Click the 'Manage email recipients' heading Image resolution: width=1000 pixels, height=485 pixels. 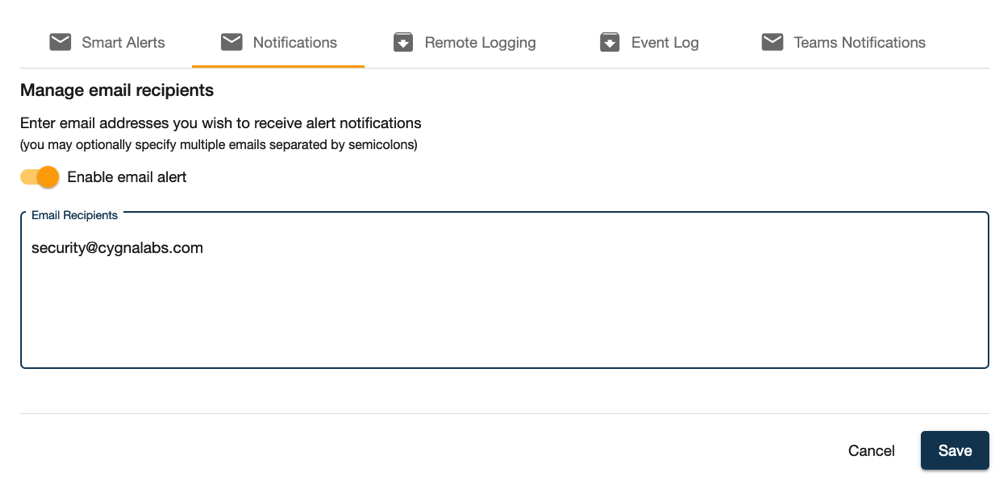click(117, 90)
